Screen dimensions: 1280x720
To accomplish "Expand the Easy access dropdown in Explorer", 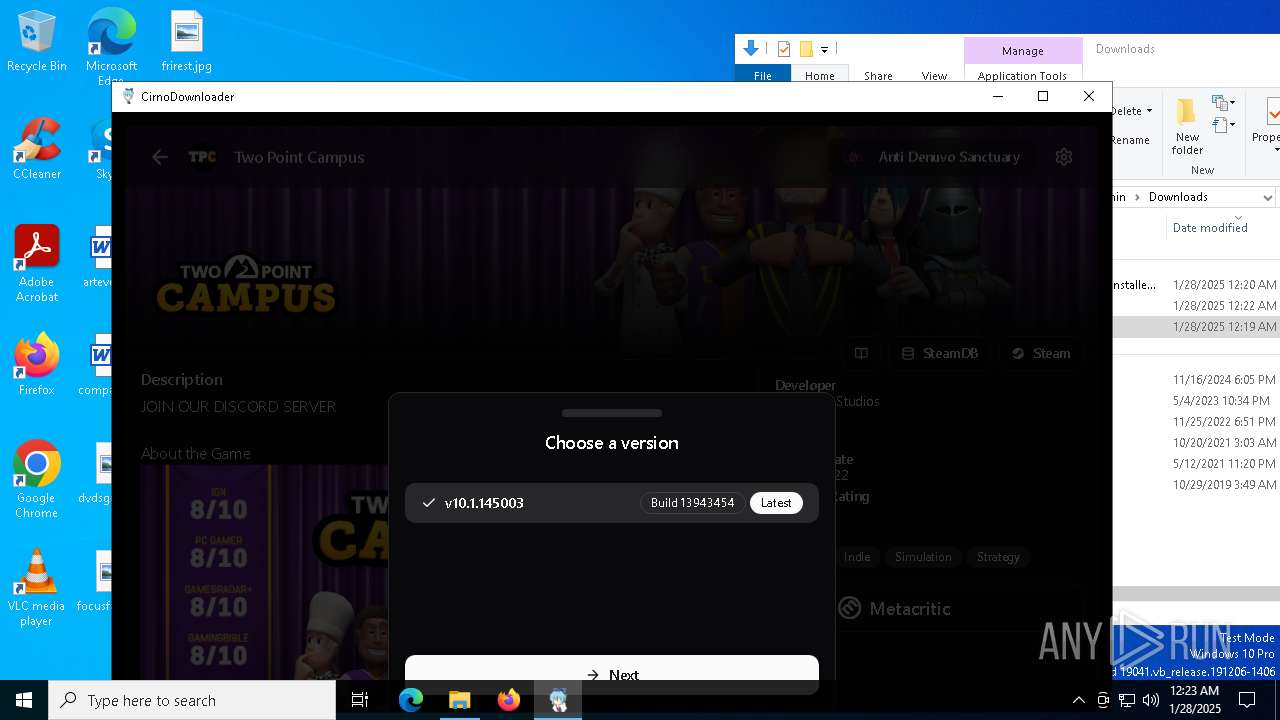I will [1223, 125].
